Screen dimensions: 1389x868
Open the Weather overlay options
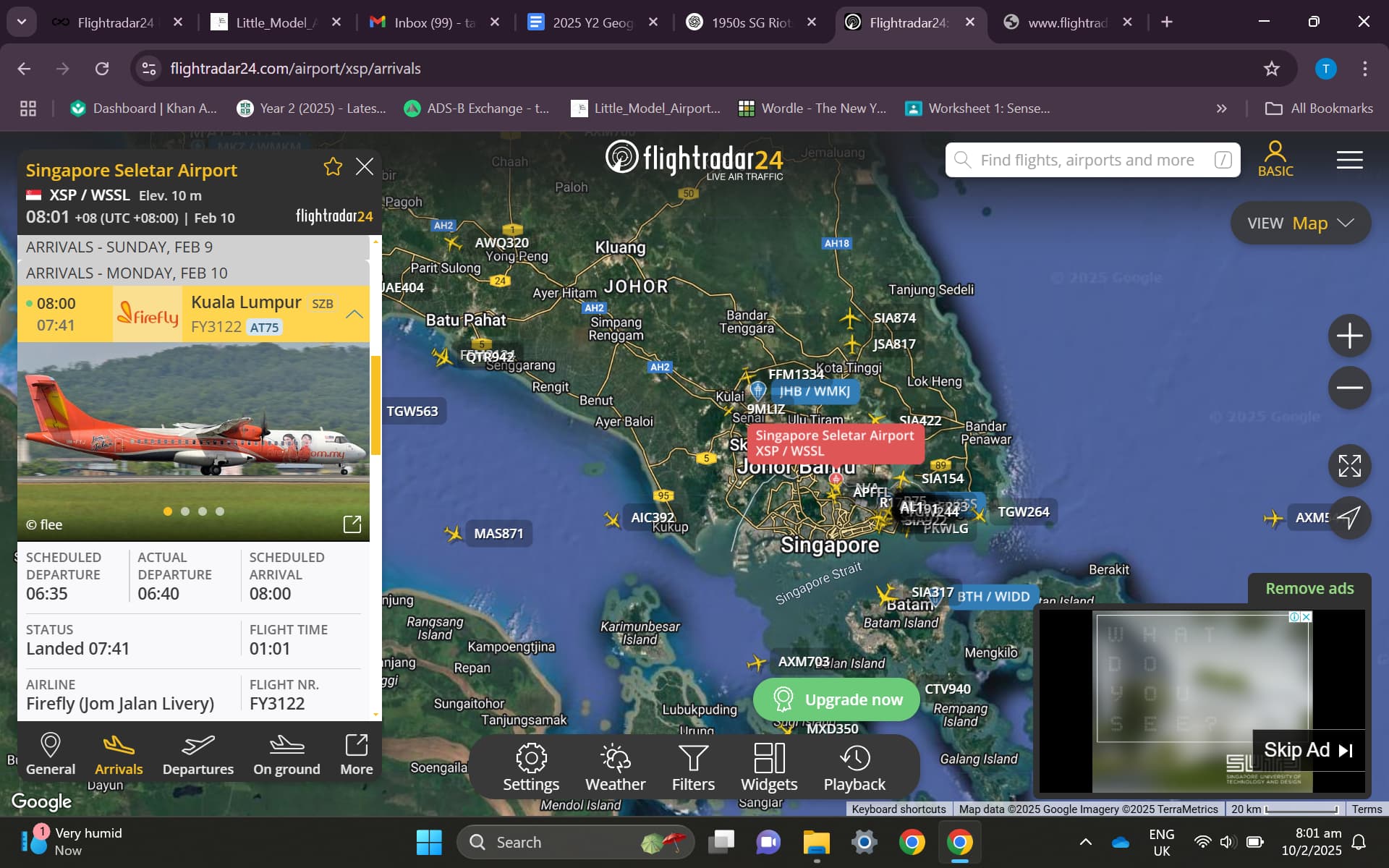[615, 767]
